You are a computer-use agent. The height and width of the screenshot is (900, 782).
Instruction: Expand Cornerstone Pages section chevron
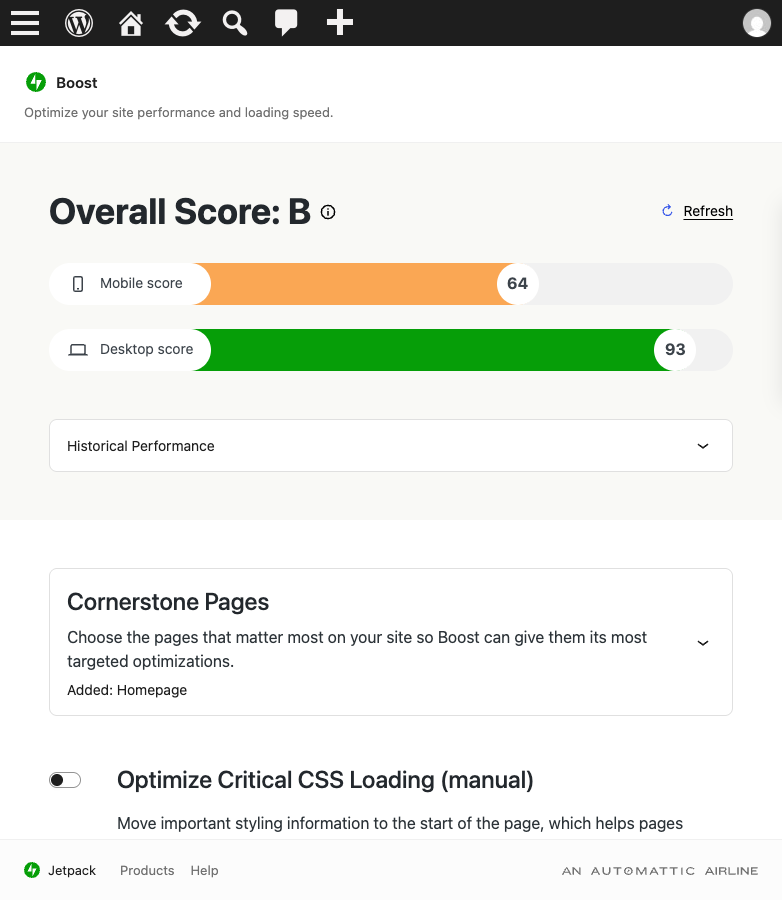click(703, 643)
